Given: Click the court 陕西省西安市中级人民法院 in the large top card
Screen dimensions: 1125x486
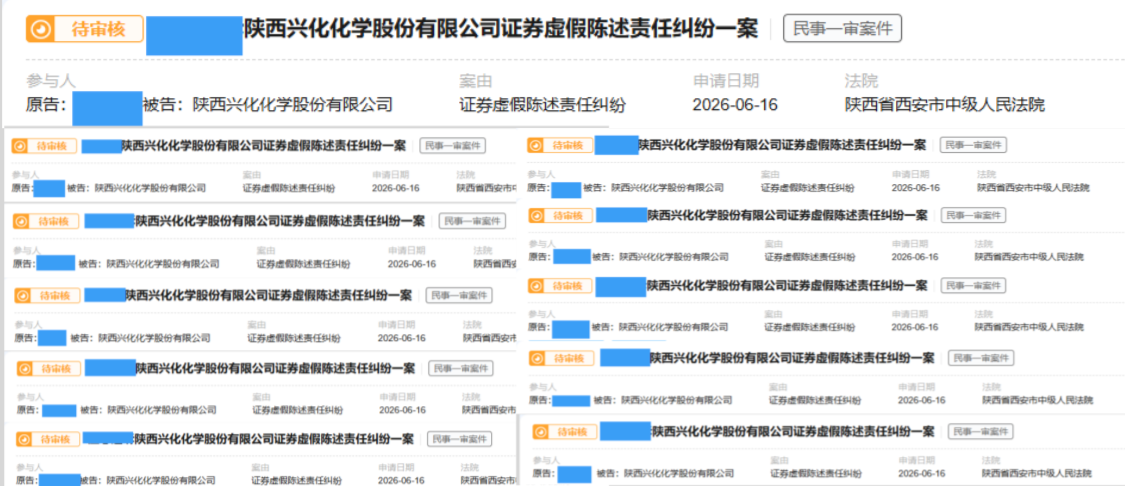Looking at the screenshot, I should click(945, 105).
